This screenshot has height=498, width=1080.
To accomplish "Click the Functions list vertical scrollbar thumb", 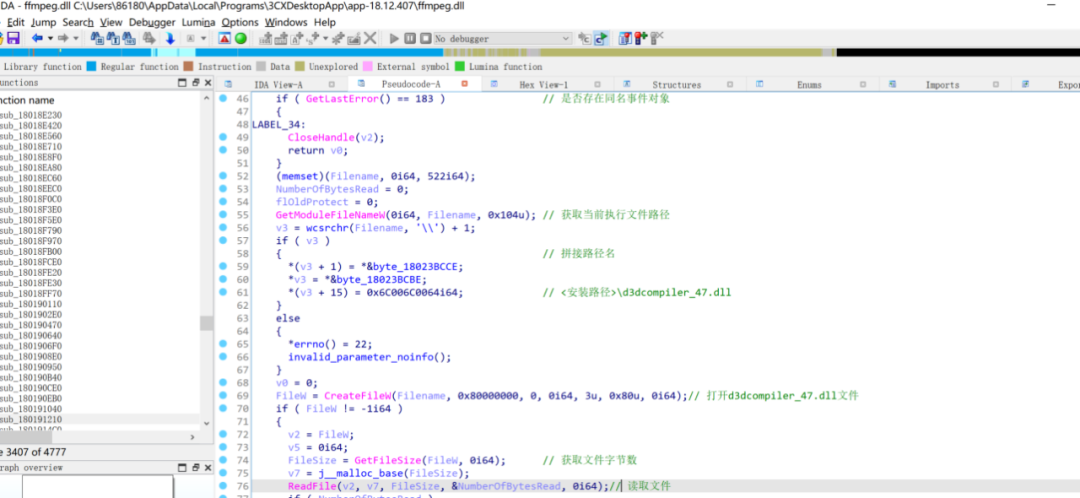I will tap(206, 323).
